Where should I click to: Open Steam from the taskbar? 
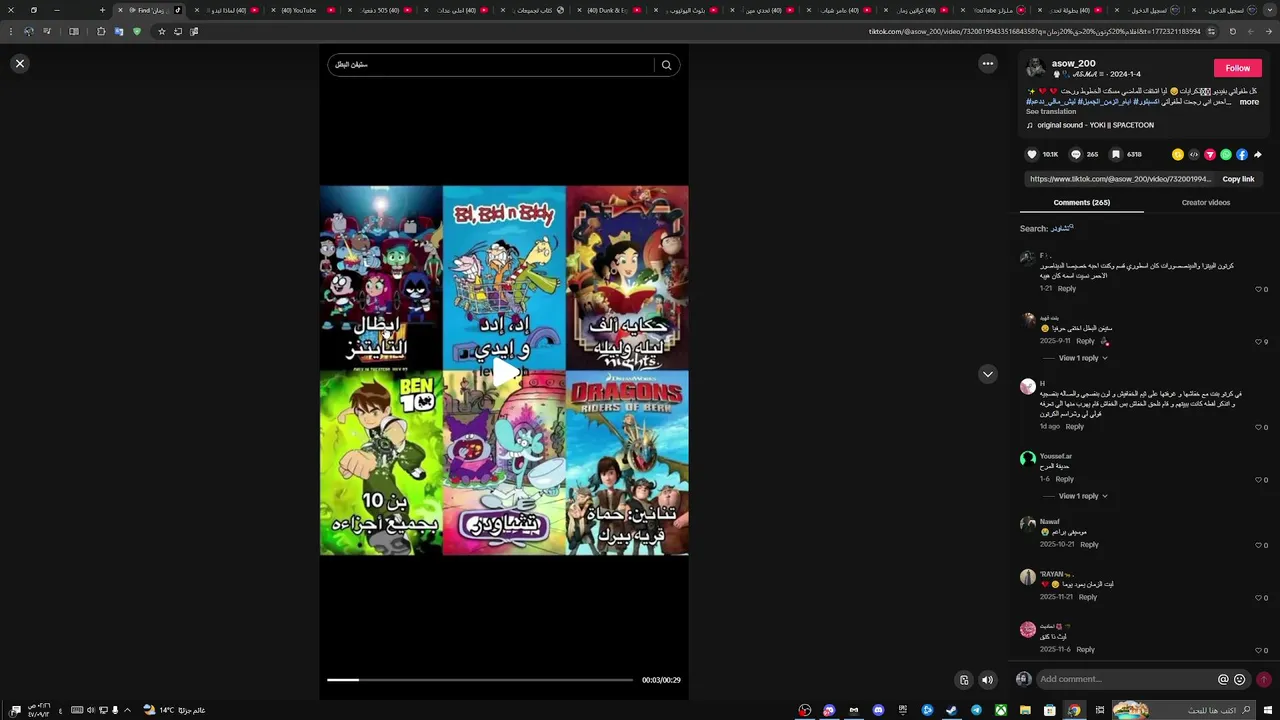952,710
